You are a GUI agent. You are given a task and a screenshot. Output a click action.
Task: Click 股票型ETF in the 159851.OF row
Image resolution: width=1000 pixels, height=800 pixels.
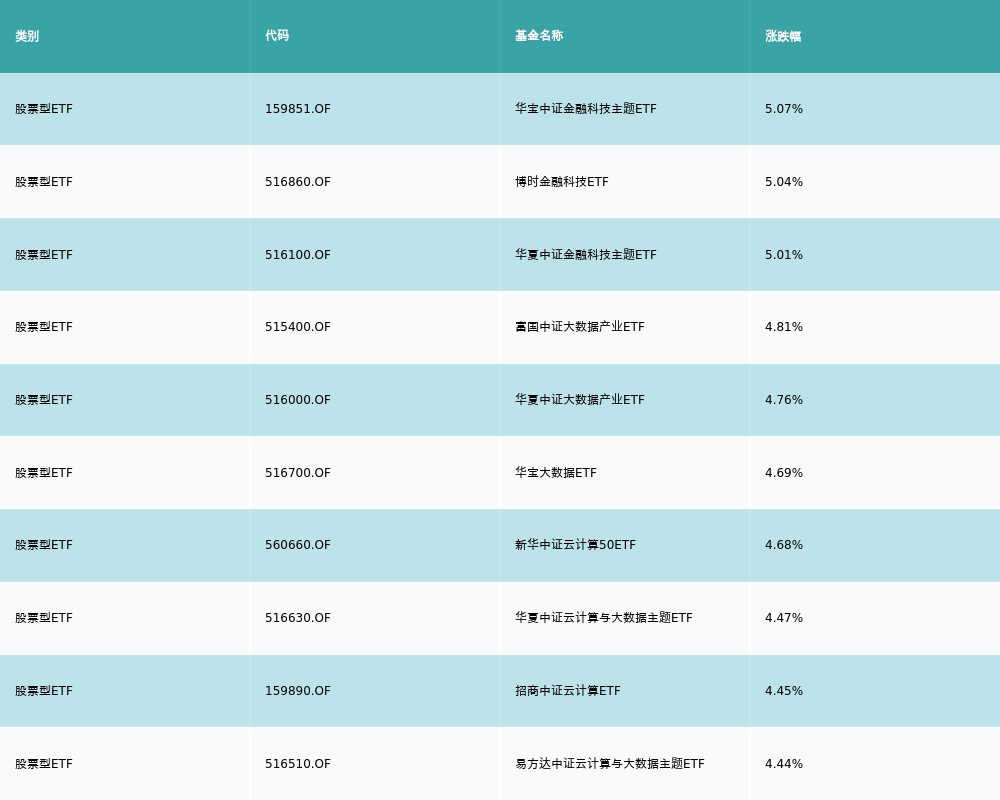44,109
